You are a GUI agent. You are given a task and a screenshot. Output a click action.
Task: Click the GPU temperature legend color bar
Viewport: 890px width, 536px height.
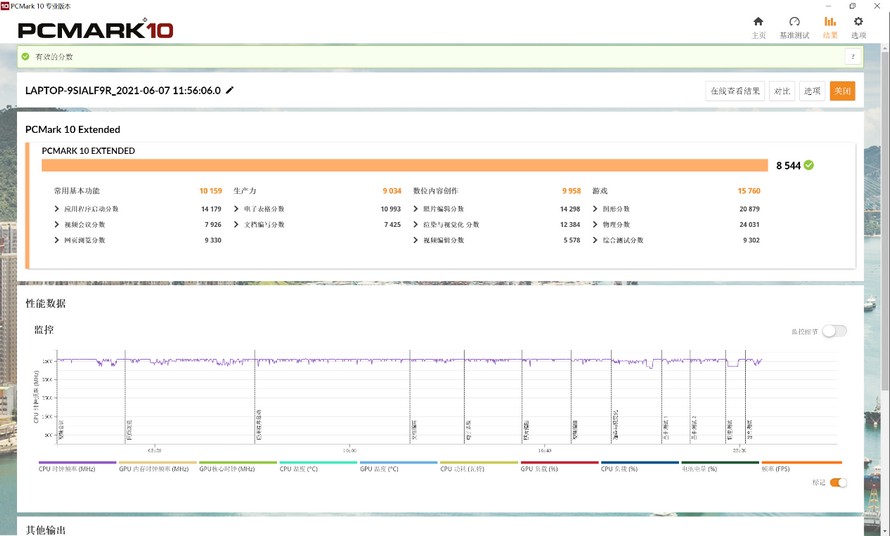(398, 463)
